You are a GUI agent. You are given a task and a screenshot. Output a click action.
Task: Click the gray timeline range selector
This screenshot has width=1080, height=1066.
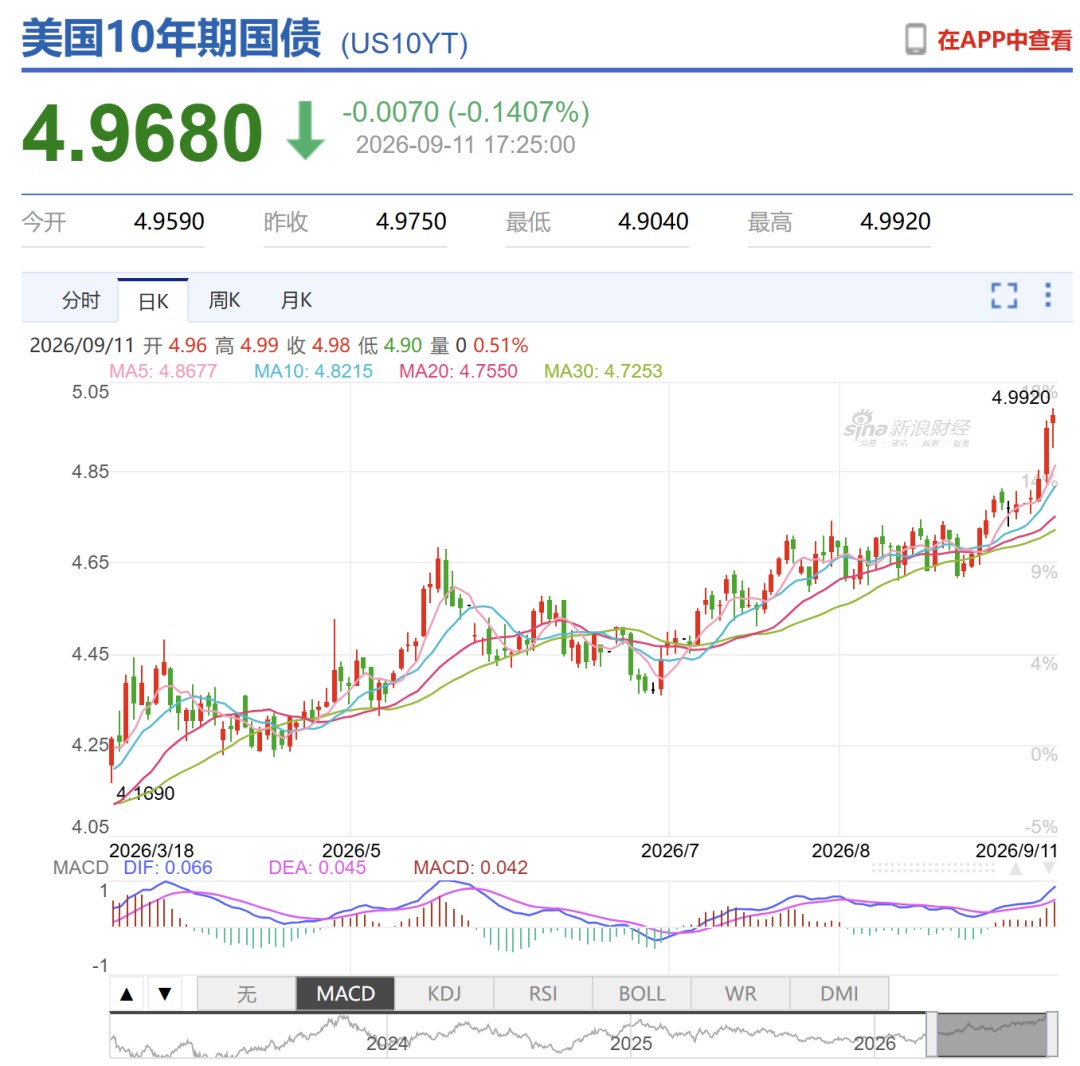point(992,1034)
